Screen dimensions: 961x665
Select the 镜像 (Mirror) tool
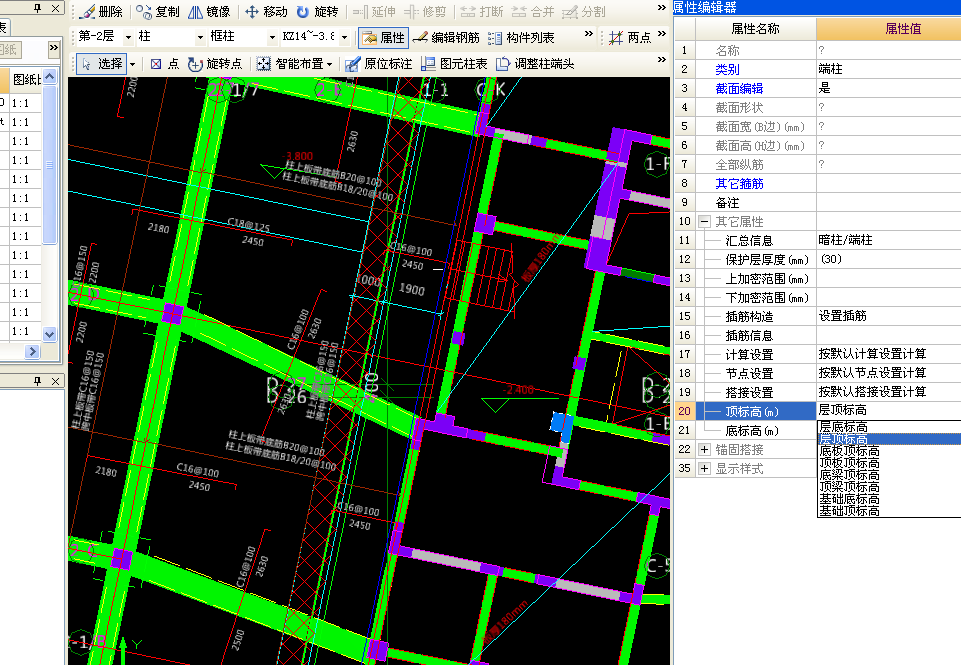209,11
